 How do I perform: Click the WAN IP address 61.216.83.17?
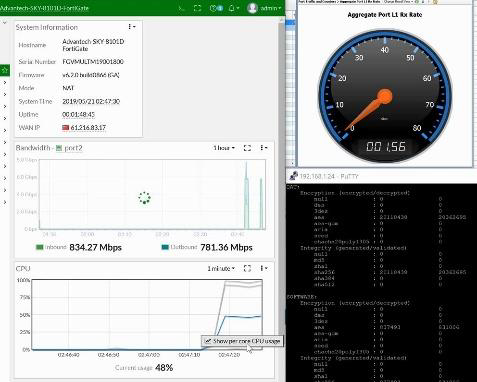(x=88, y=128)
